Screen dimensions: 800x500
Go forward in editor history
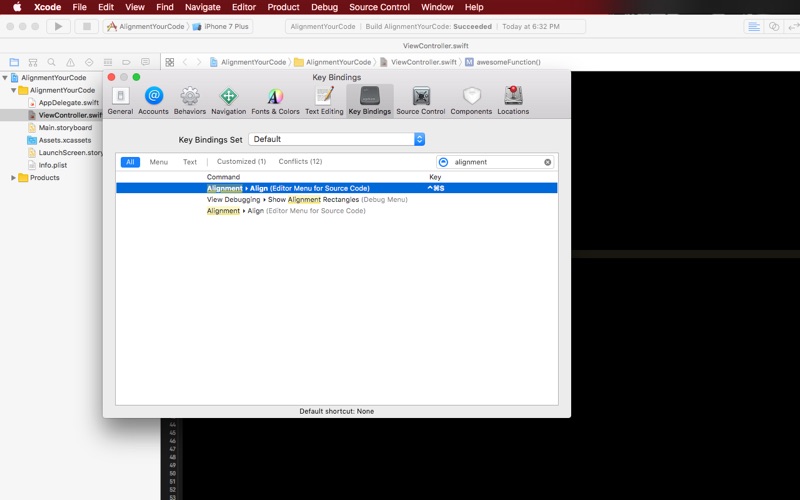pyautogui.click(x=199, y=62)
